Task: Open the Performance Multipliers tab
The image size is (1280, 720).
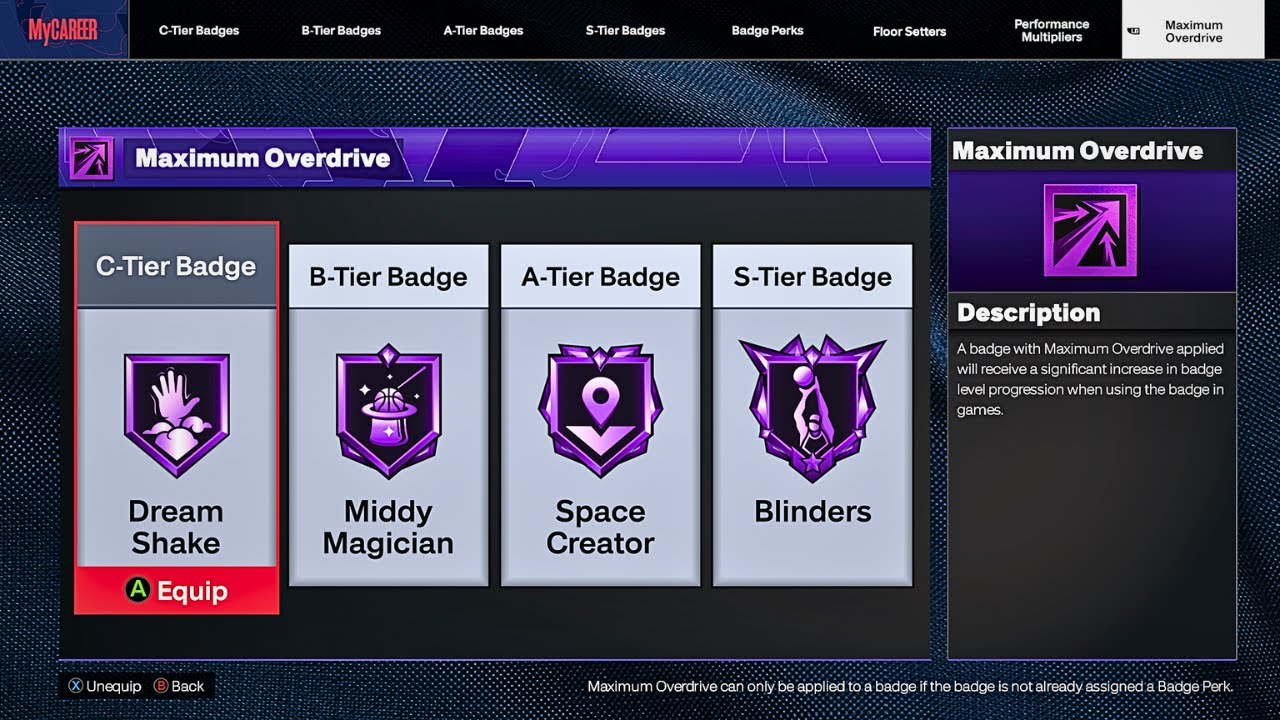Action: tap(1051, 30)
